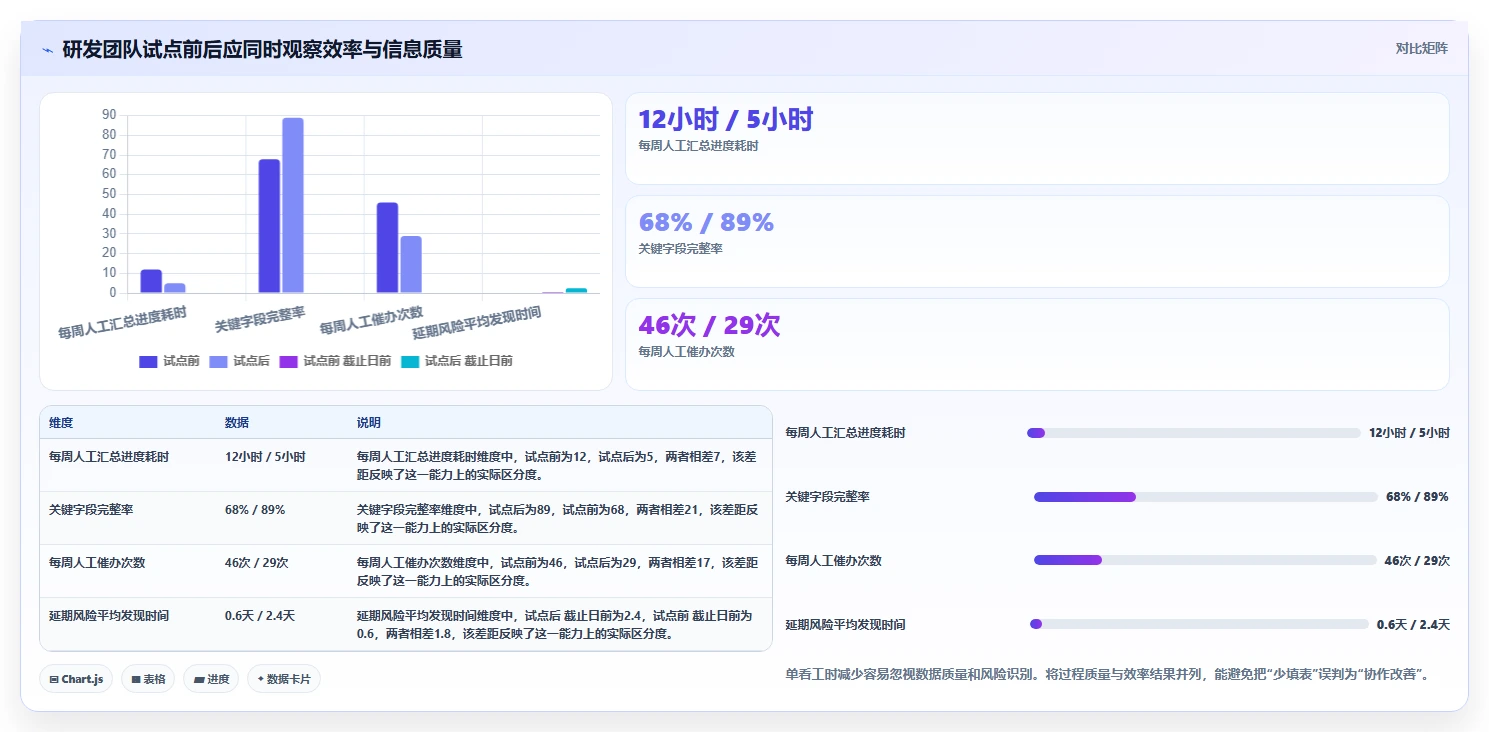Click the progress bar for 关键字段完整率
The height and width of the screenshot is (732, 1489).
[1206, 497]
